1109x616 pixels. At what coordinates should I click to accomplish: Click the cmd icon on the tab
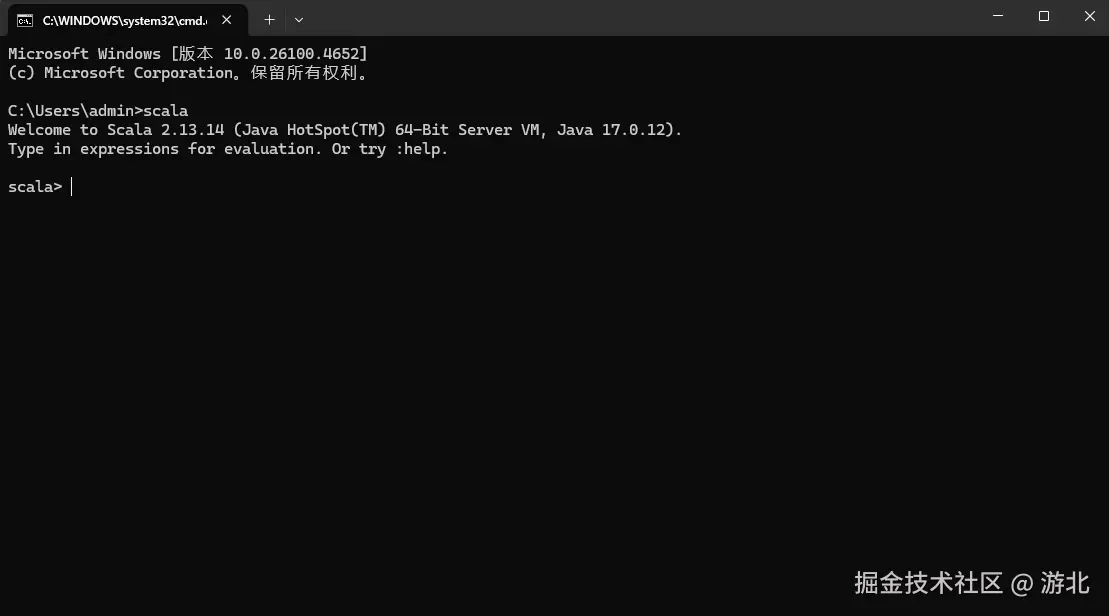pyautogui.click(x=25, y=20)
